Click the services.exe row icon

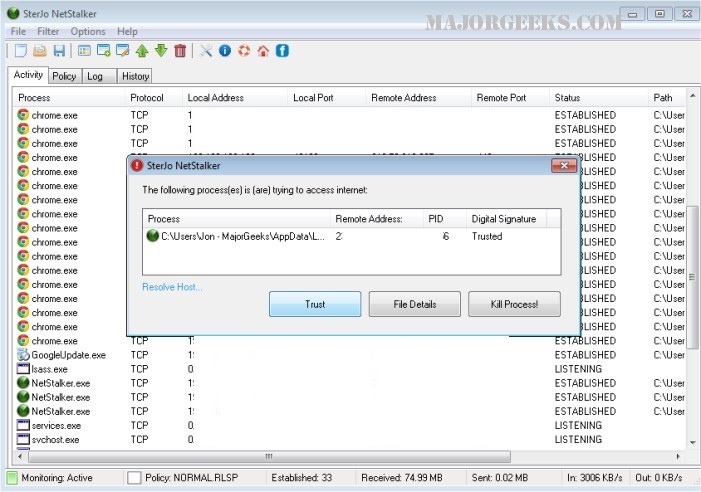tap(23, 425)
